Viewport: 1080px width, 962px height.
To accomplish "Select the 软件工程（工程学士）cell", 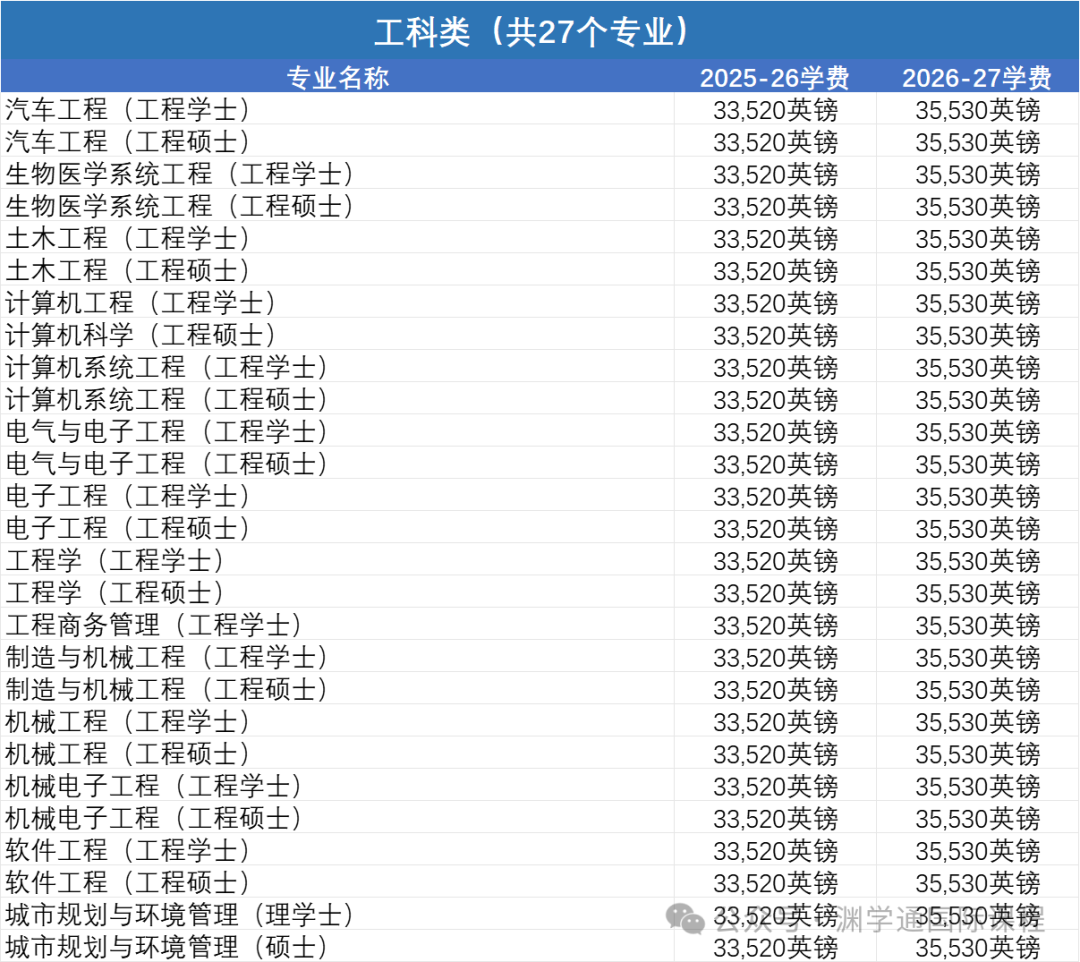I will coord(128,851).
